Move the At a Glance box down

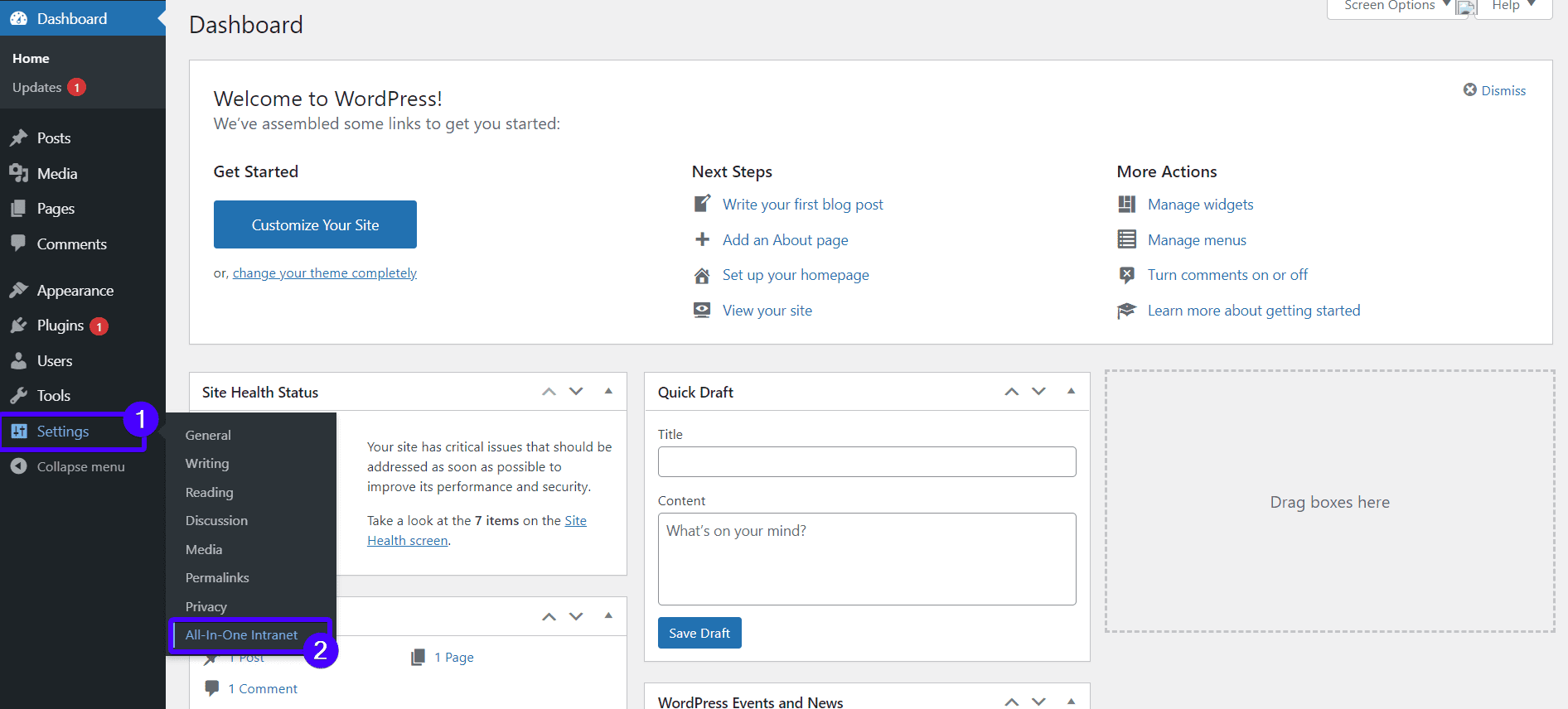tap(576, 616)
